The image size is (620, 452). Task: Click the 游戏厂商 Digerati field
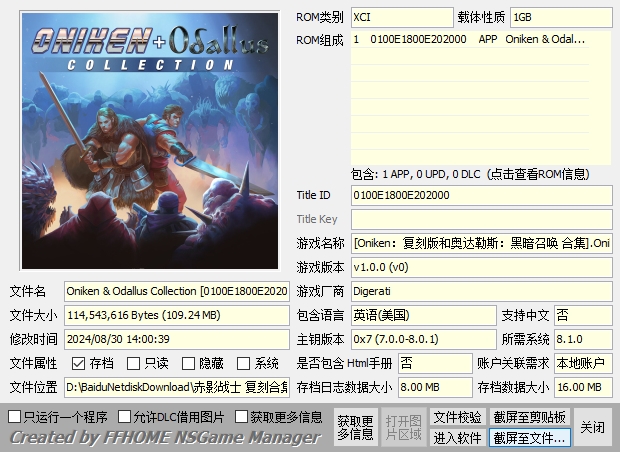tap(481, 291)
